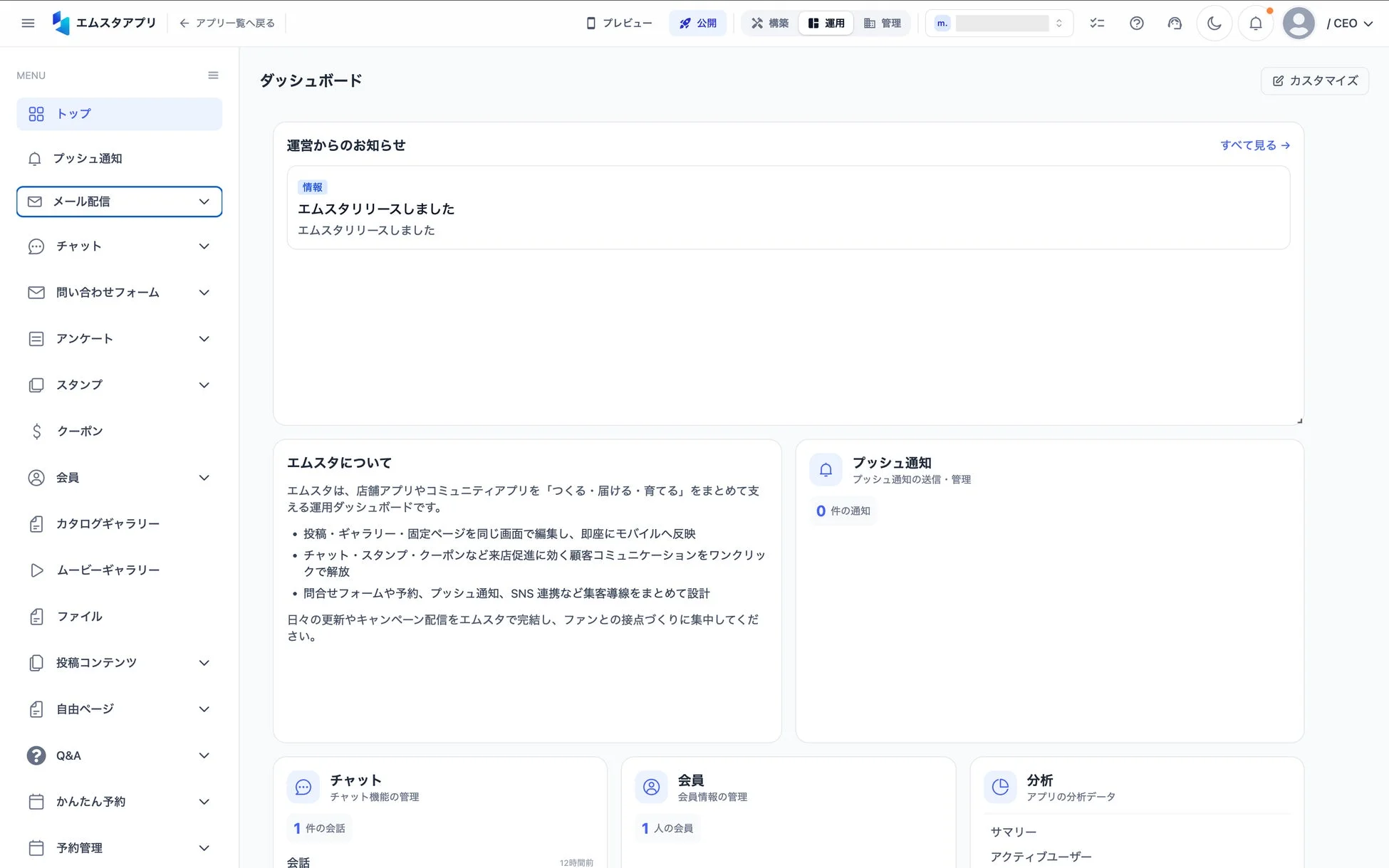Open the support headset icon
1389x868 pixels.
tap(1175, 23)
